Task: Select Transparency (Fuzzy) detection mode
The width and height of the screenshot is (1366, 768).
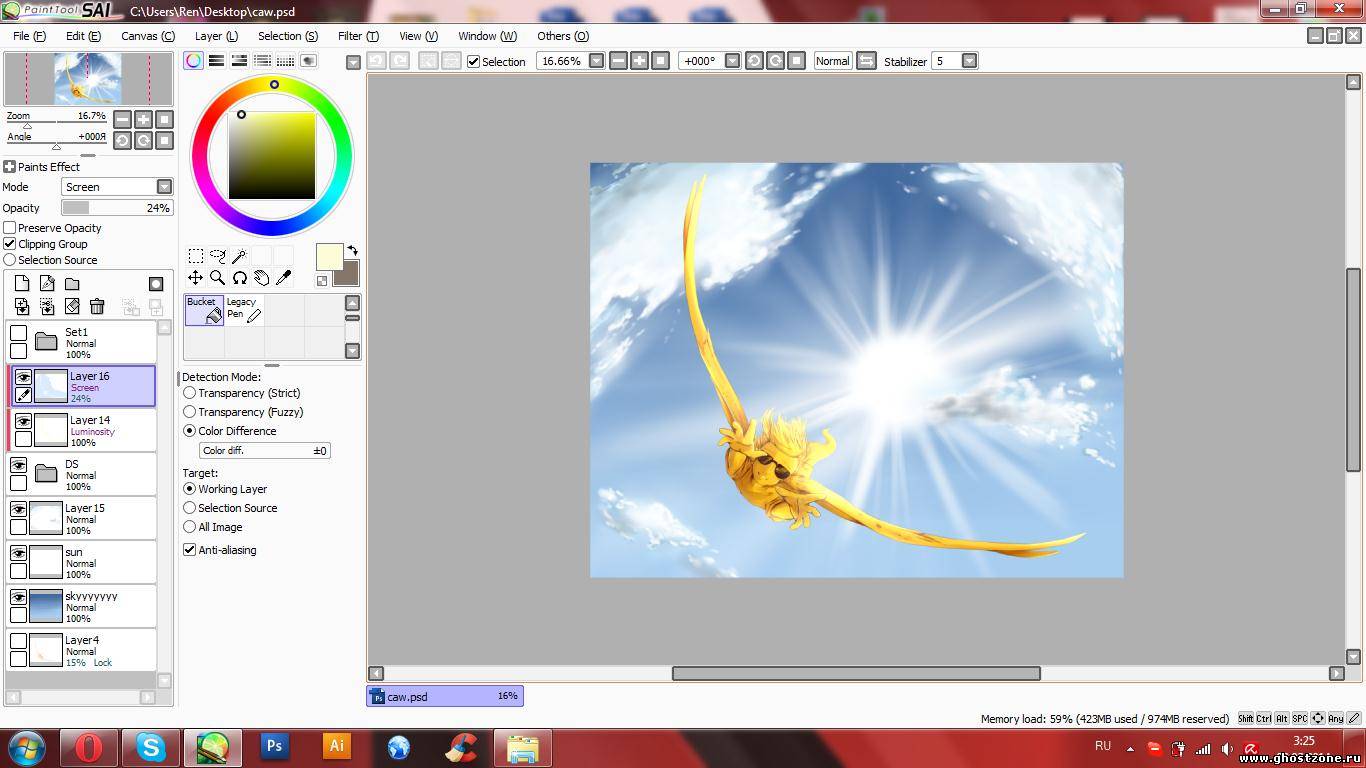Action: pyautogui.click(x=189, y=412)
